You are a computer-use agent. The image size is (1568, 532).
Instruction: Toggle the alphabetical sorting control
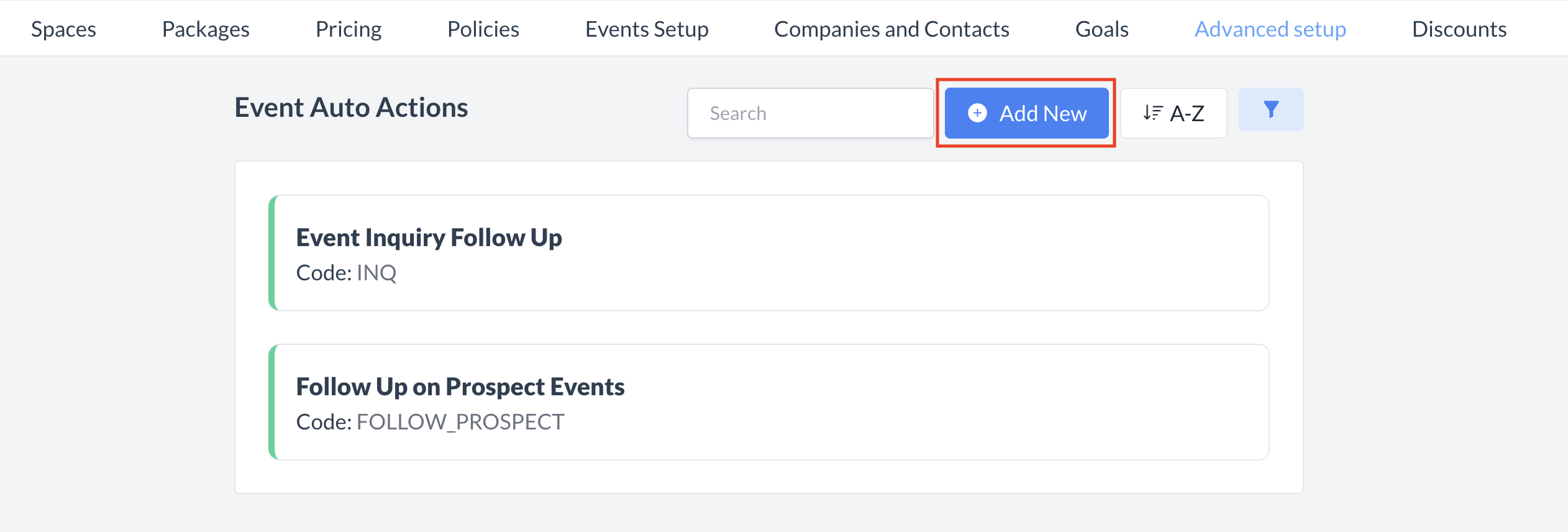click(1174, 112)
